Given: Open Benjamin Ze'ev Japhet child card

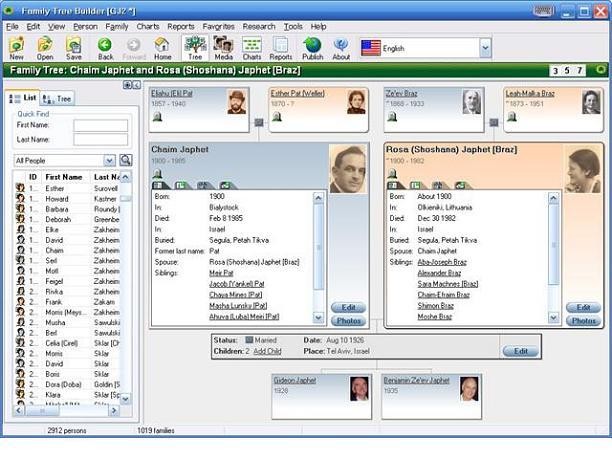Looking at the screenshot, I should [431, 396].
